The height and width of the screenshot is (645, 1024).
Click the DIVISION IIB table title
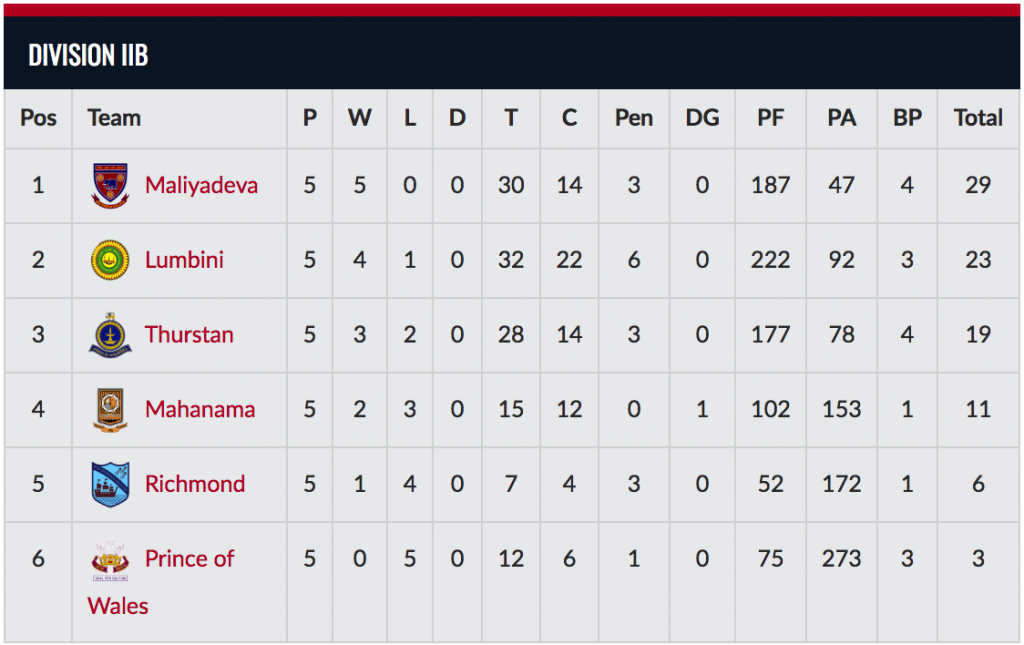point(88,55)
